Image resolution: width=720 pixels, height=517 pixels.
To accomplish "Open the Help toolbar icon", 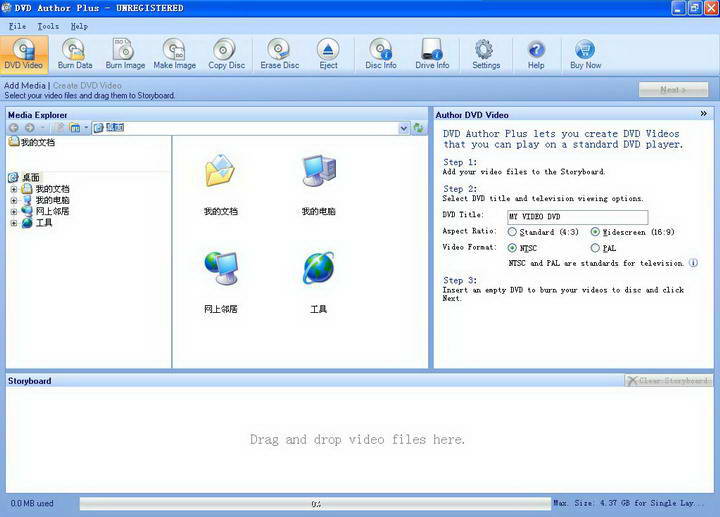I will (536, 54).
